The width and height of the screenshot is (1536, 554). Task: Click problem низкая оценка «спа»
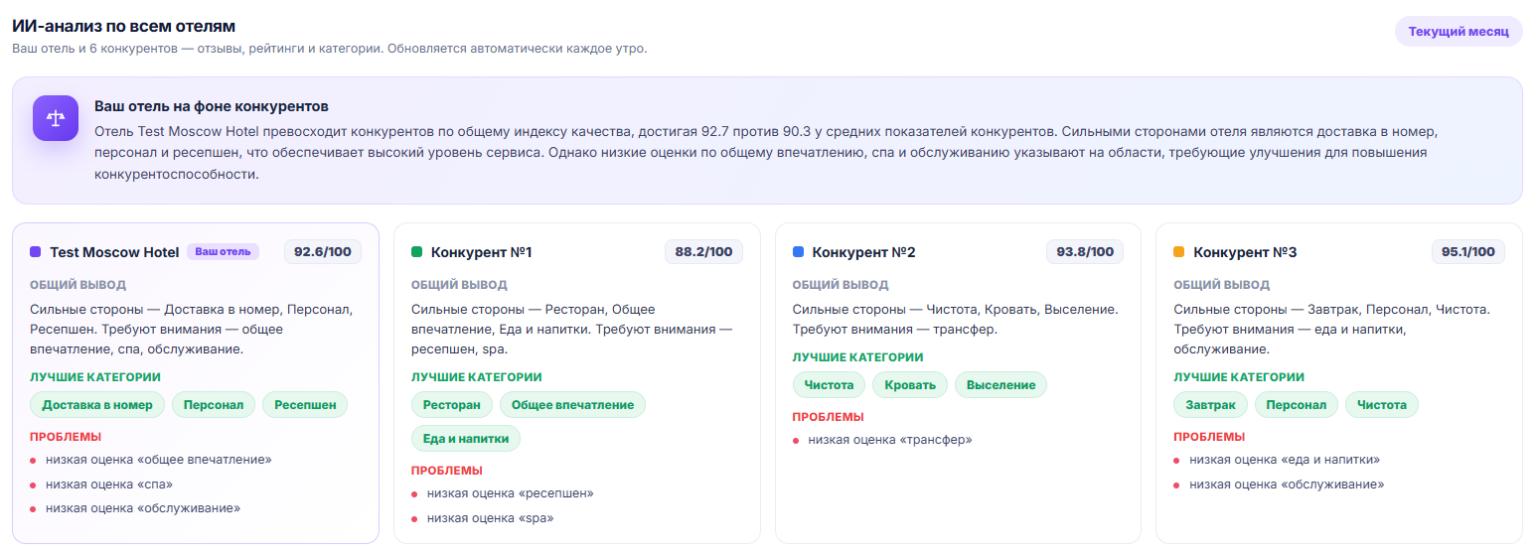pos(109,484)
